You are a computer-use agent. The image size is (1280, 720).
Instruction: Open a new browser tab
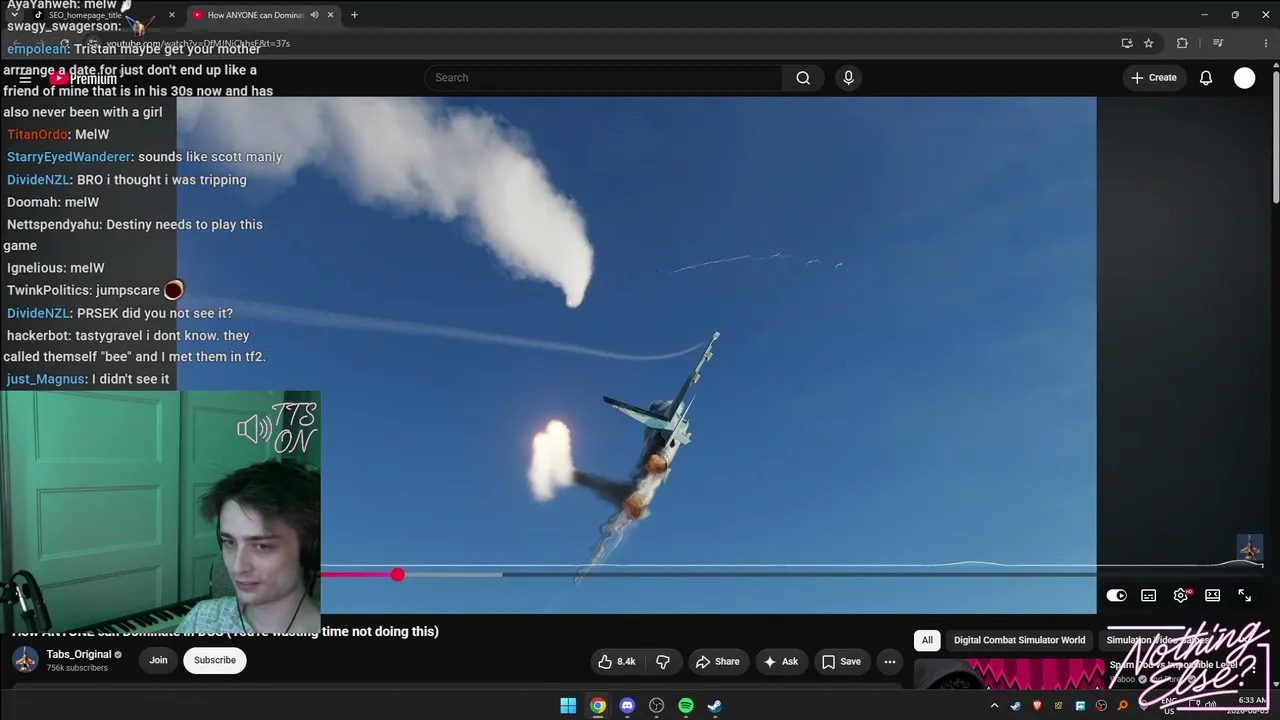(x=354, y=15)
